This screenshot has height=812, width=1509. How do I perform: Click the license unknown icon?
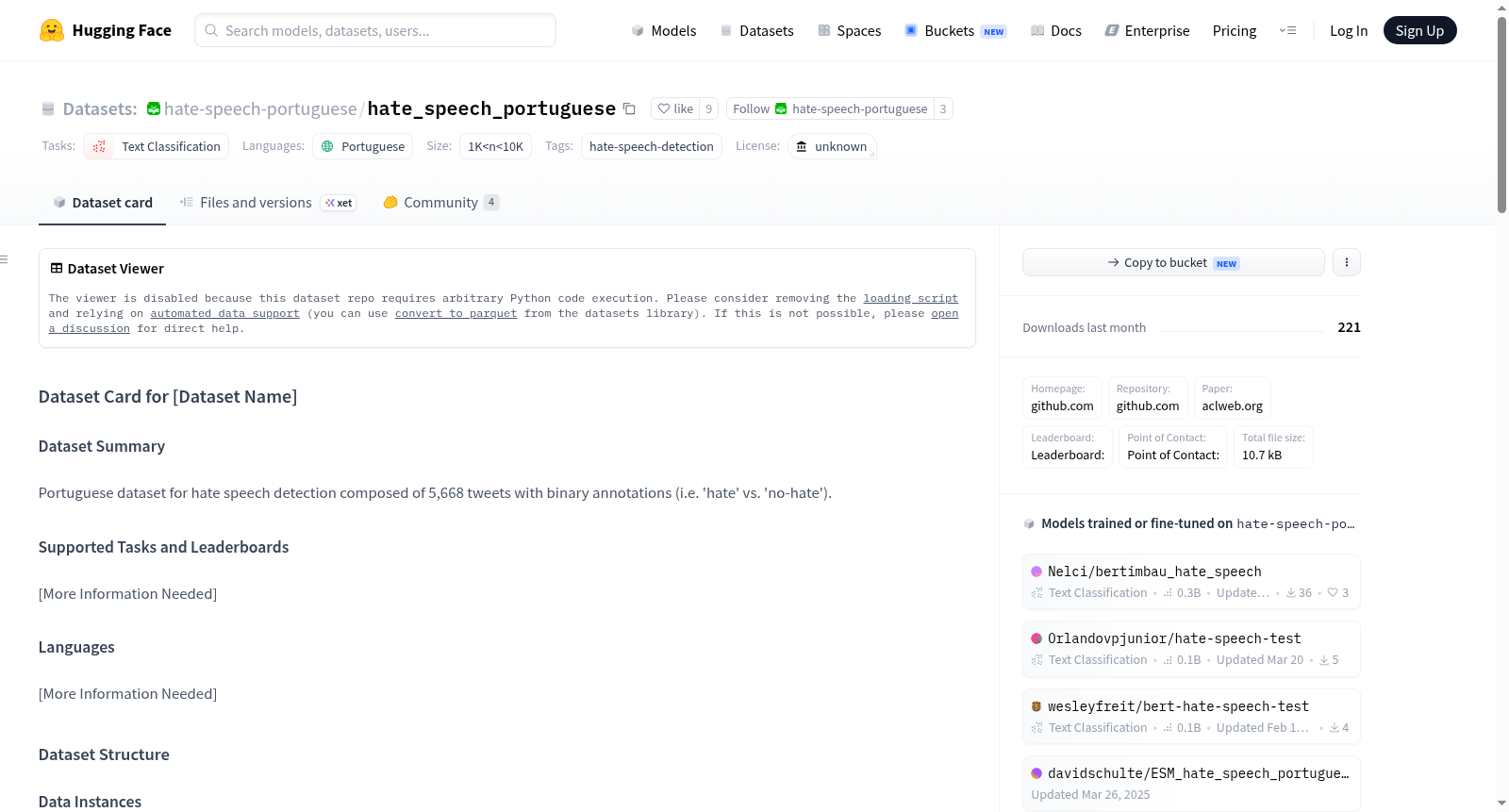point(802,146)
